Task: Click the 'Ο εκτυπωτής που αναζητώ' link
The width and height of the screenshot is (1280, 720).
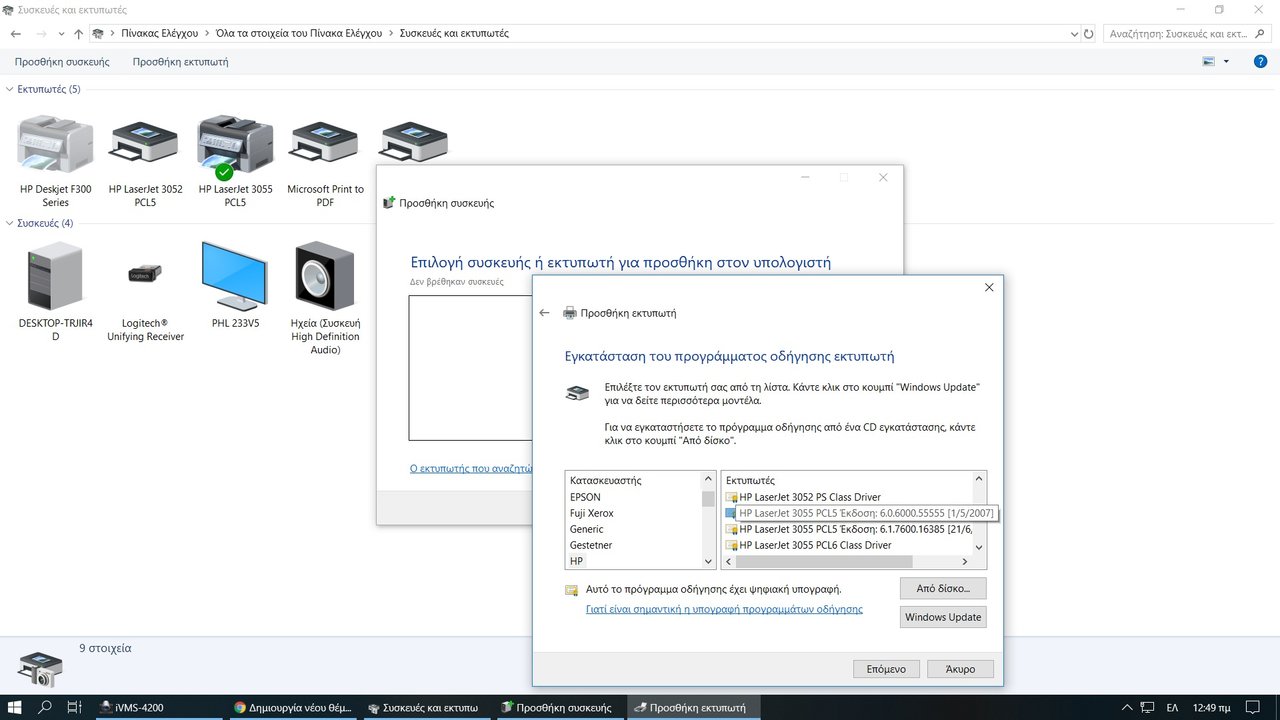Action: (x=470, y=468)
